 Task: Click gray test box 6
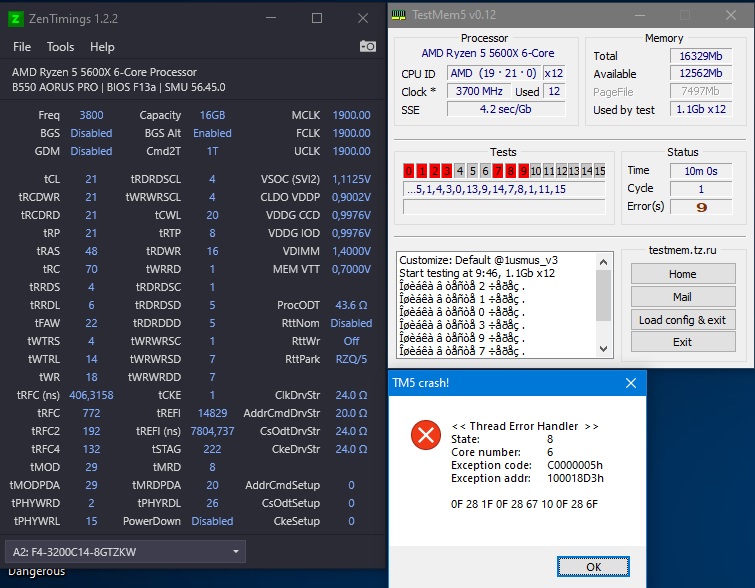[485, 170]
